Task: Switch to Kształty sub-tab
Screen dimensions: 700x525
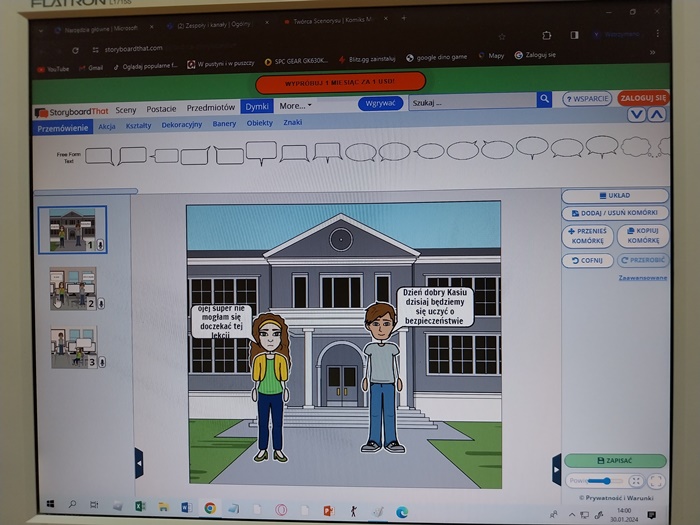Action: pyautogui.click(x=138, y=125)
